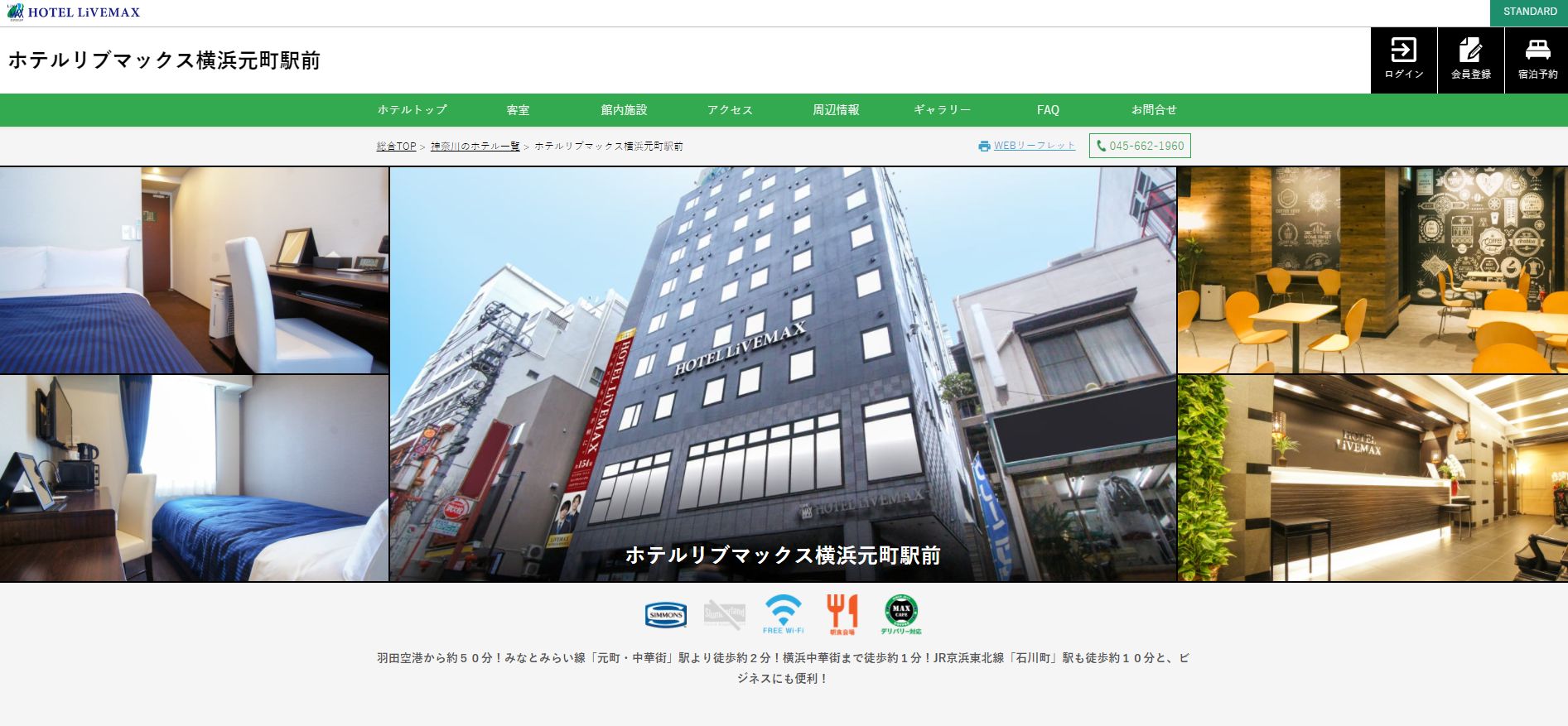Click the login (ログイン) icon button
This screenshot has height=726, width=1568.
click(1403, 60)
